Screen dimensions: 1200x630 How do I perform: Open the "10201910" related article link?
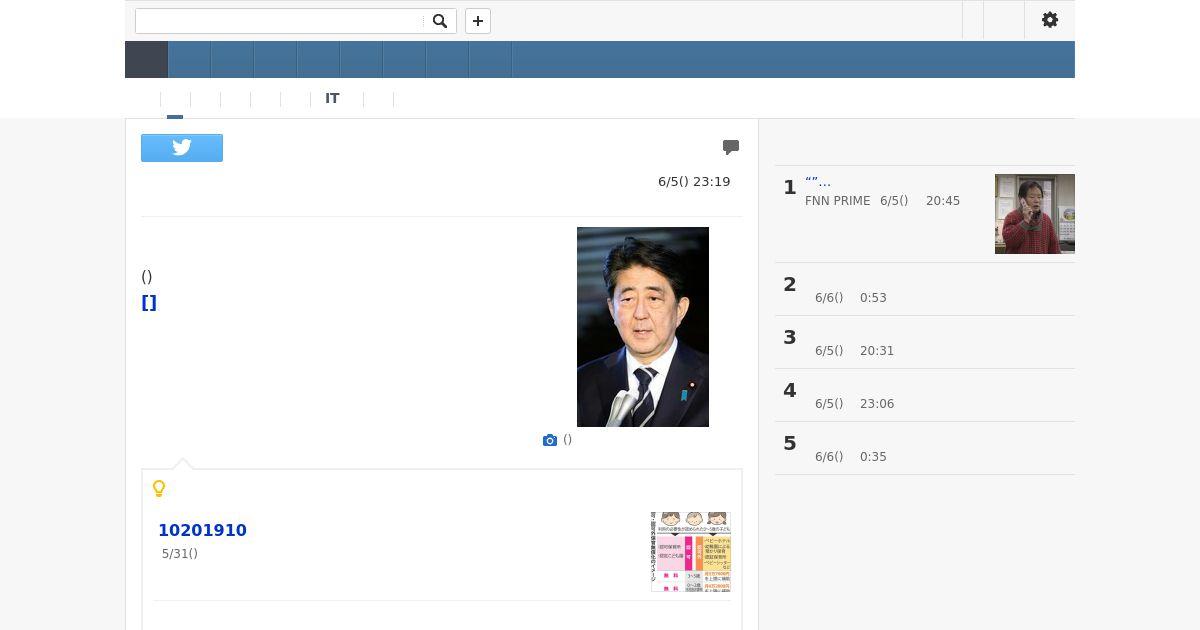click(x=202, y=530)
